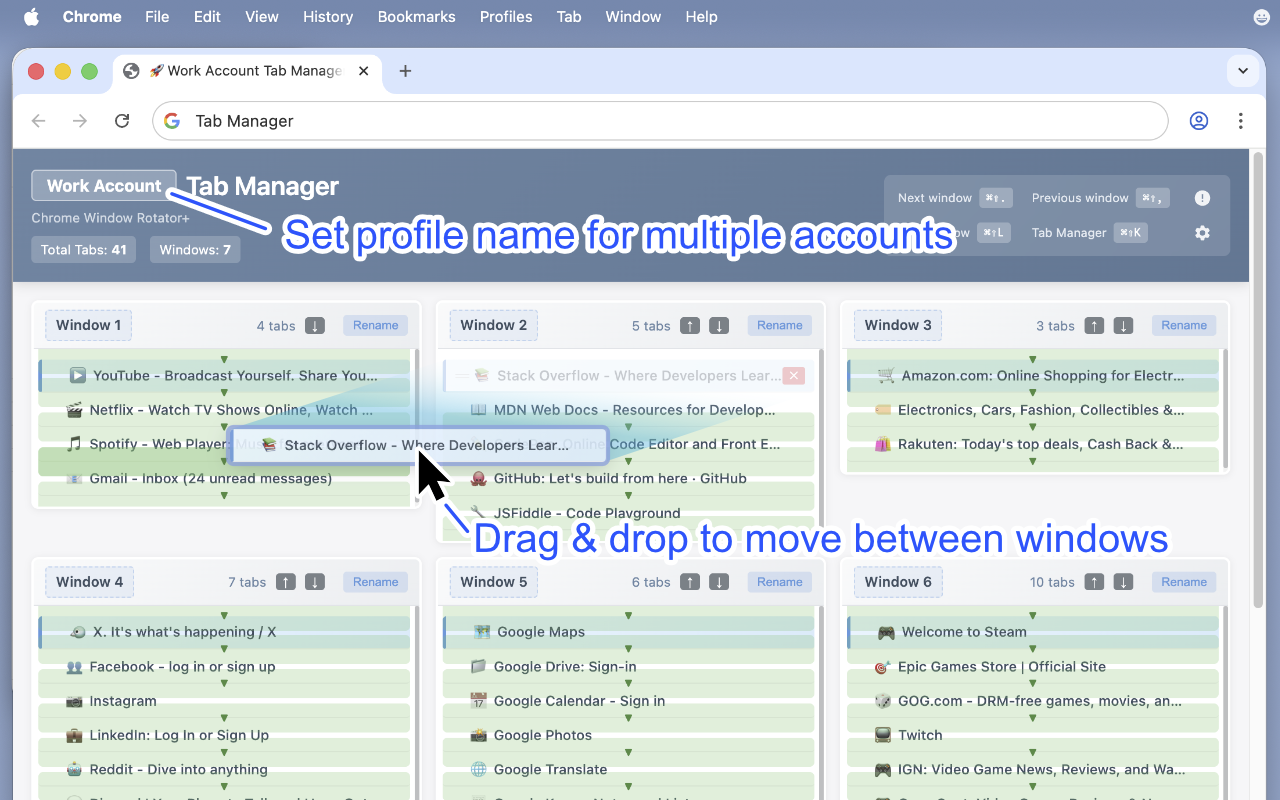
Task: Move Window 3 up with its arrow
Action: [x=1095, y=325]
